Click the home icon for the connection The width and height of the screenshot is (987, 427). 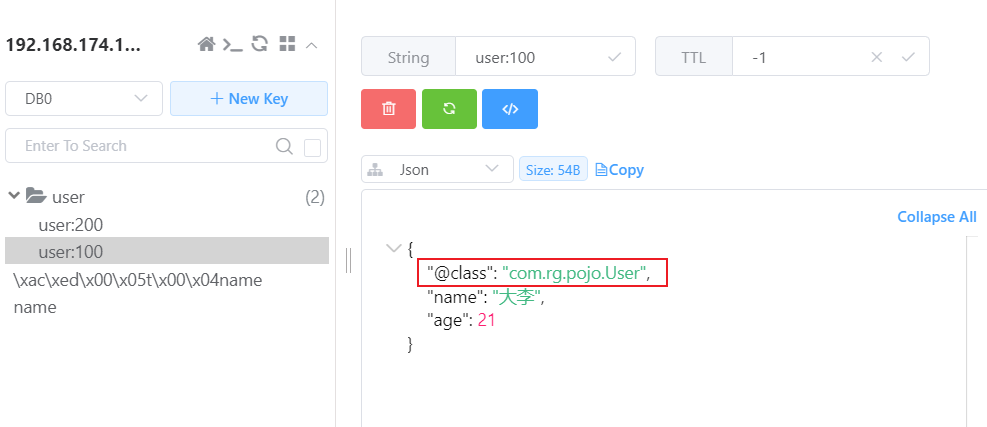207,44
